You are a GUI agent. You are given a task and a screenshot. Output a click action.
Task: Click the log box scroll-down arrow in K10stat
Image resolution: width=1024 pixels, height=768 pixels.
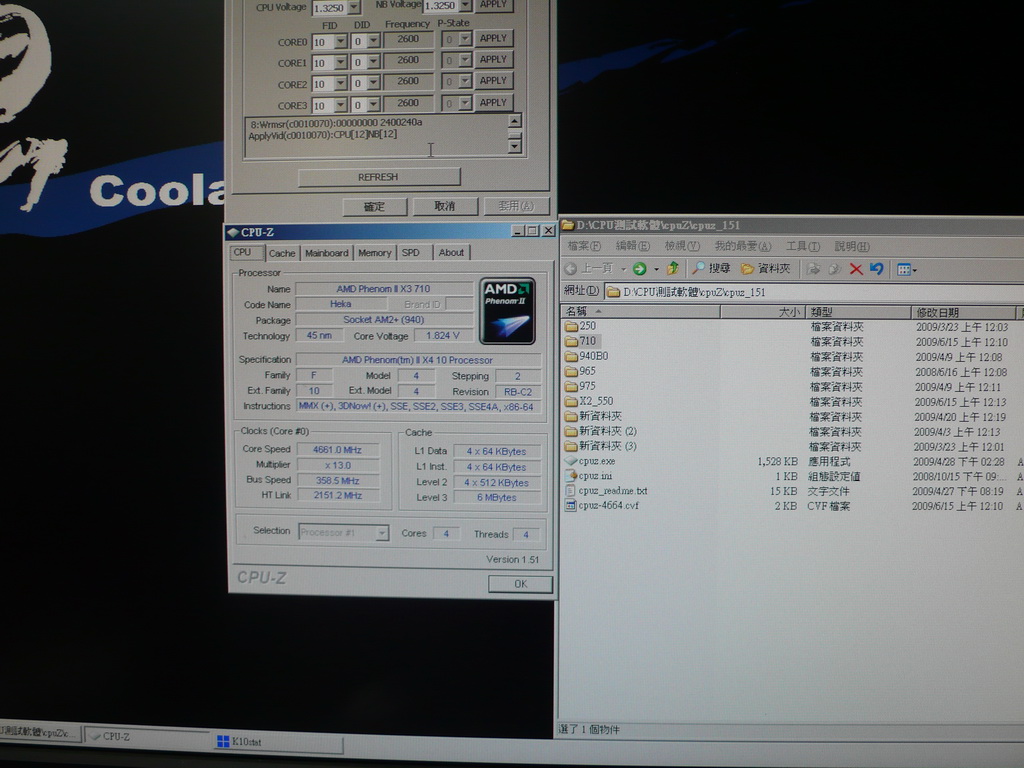tap(515, 147)
